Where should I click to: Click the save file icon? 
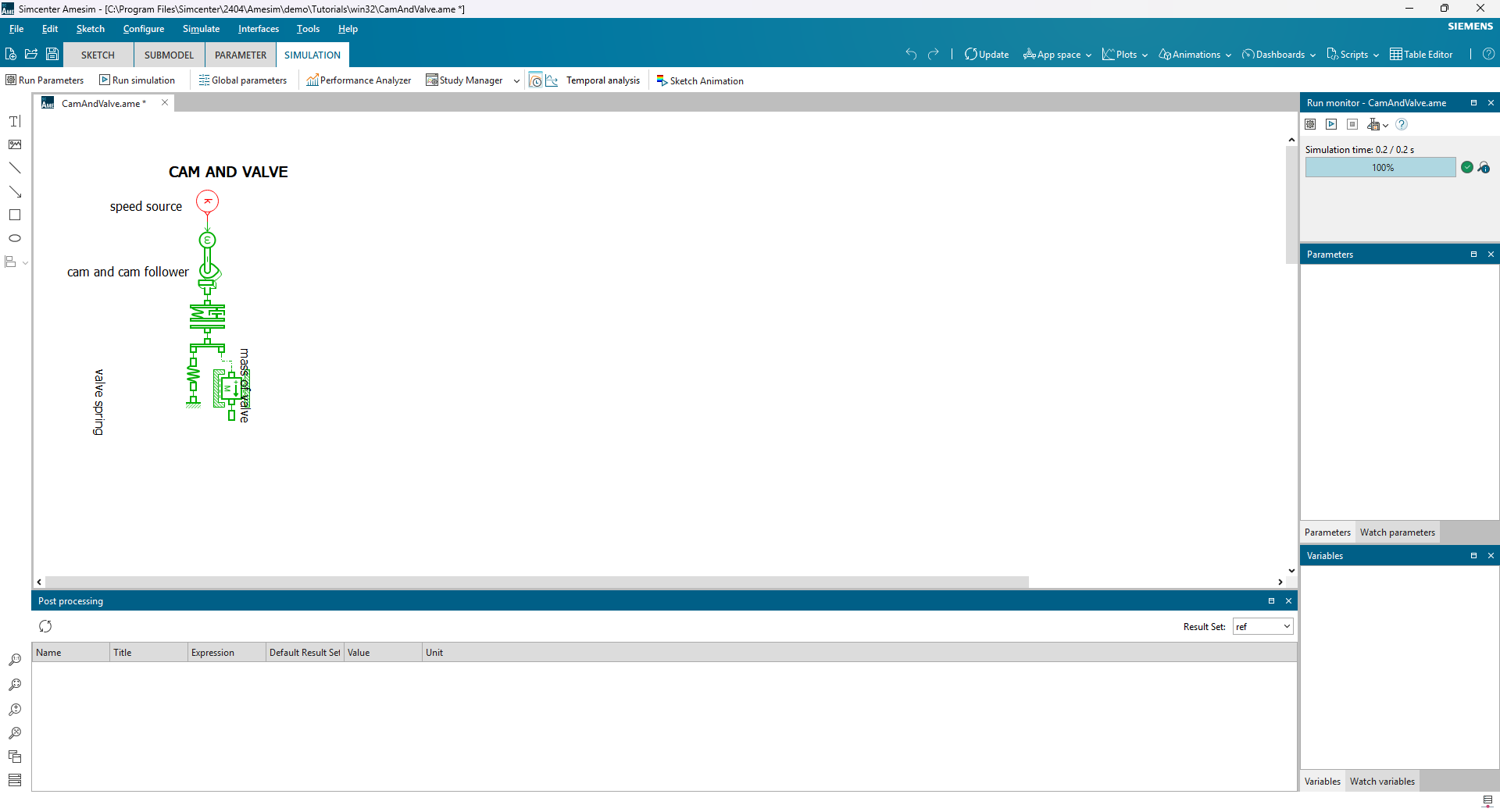[52, 55]
